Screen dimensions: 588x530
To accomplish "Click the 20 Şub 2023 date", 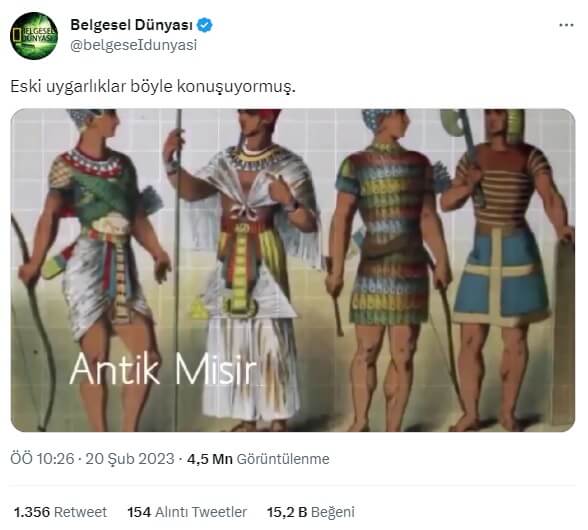I will tap(130, 459).
